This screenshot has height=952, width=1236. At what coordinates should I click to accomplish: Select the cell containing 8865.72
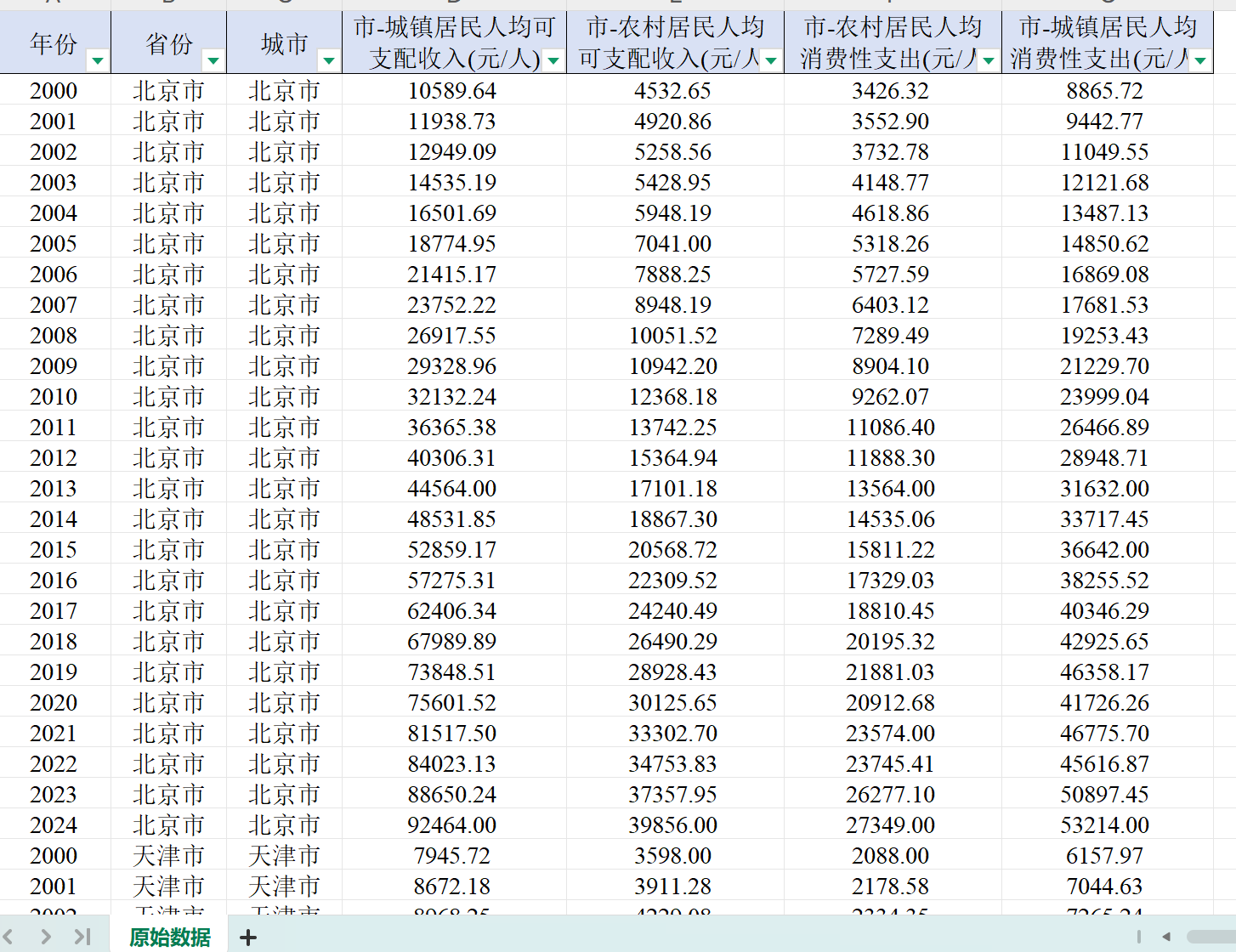(1108, 91)
